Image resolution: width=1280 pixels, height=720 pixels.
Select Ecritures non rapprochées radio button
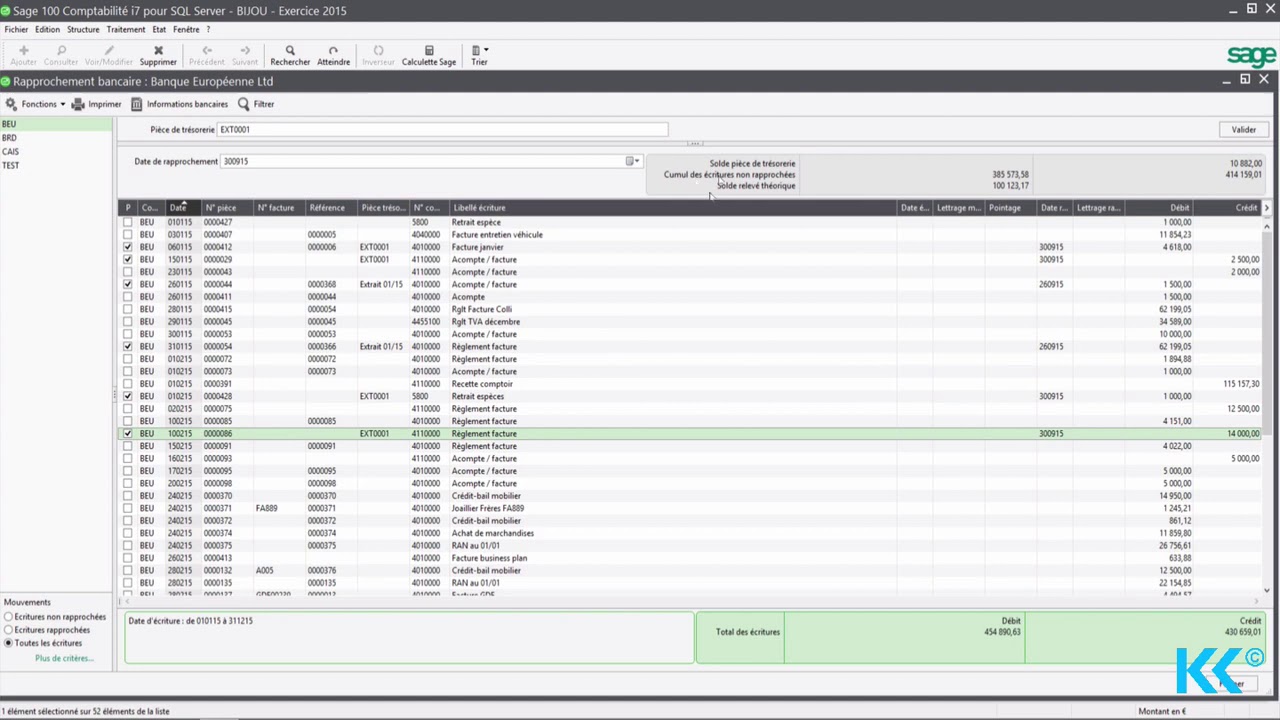[x=9, y=617]
